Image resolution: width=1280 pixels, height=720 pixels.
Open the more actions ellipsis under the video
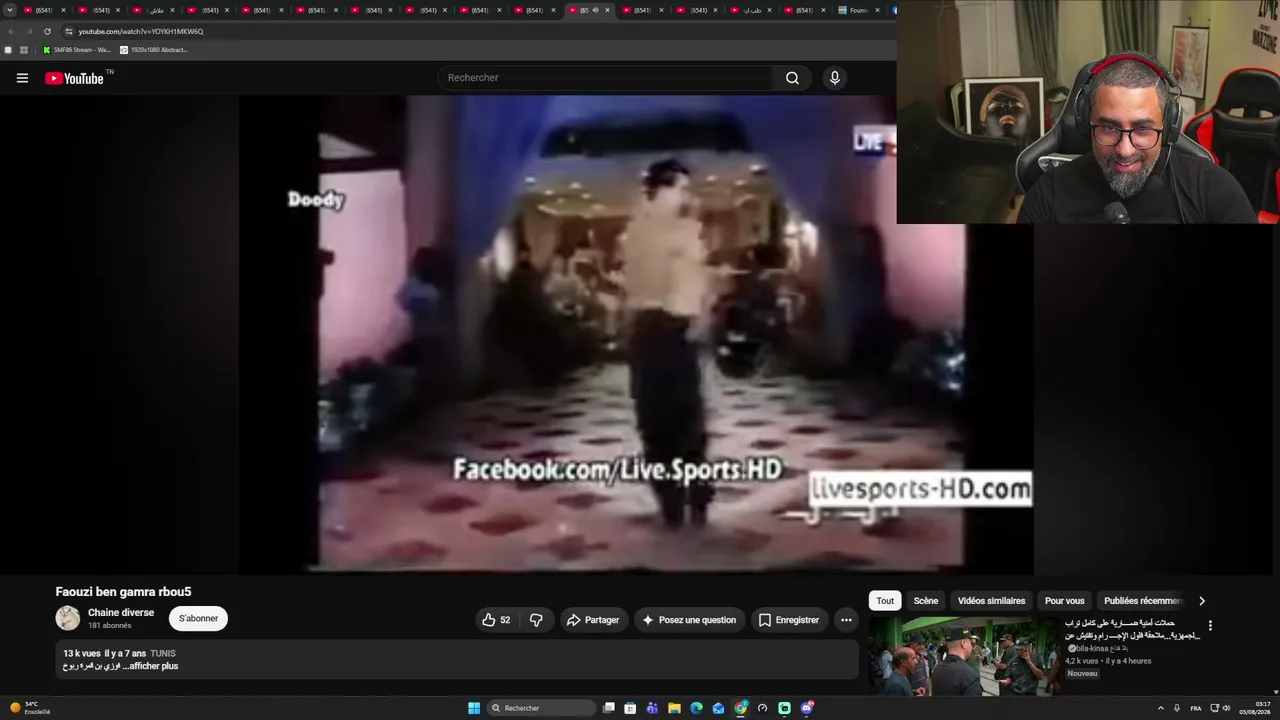coord(846,620)
